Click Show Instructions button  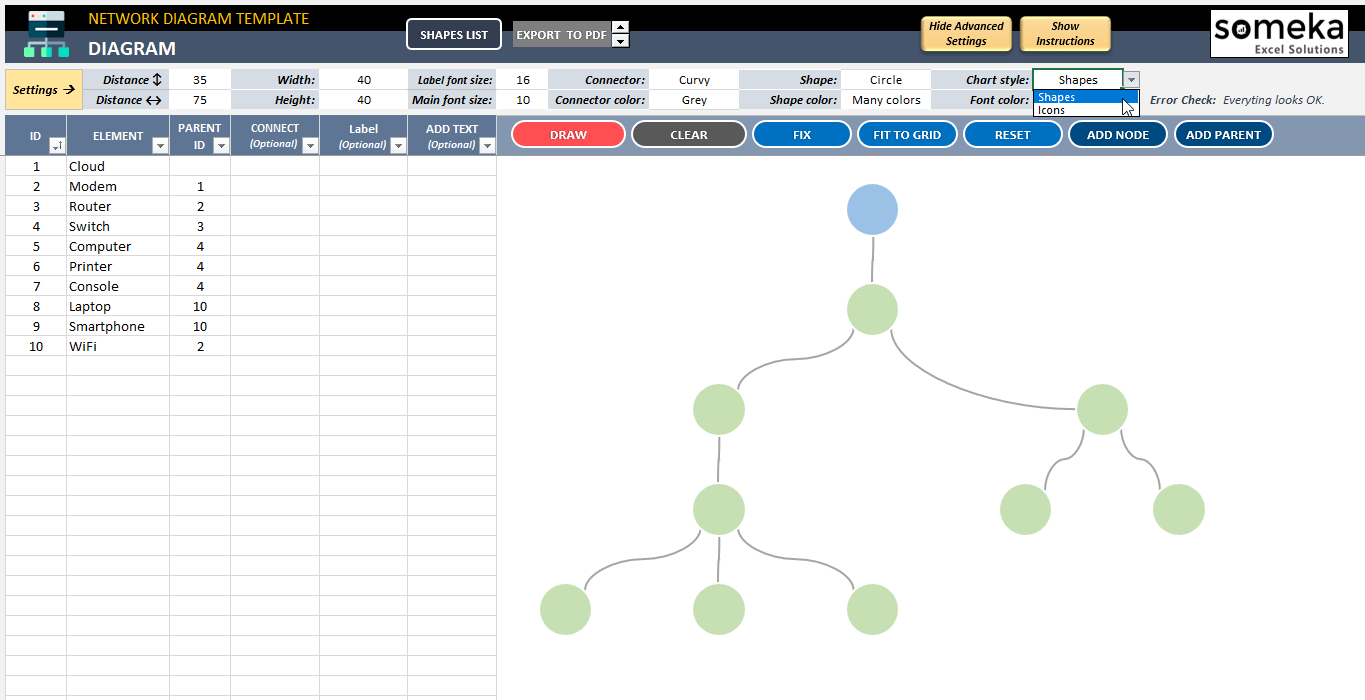coord(1065,34)
